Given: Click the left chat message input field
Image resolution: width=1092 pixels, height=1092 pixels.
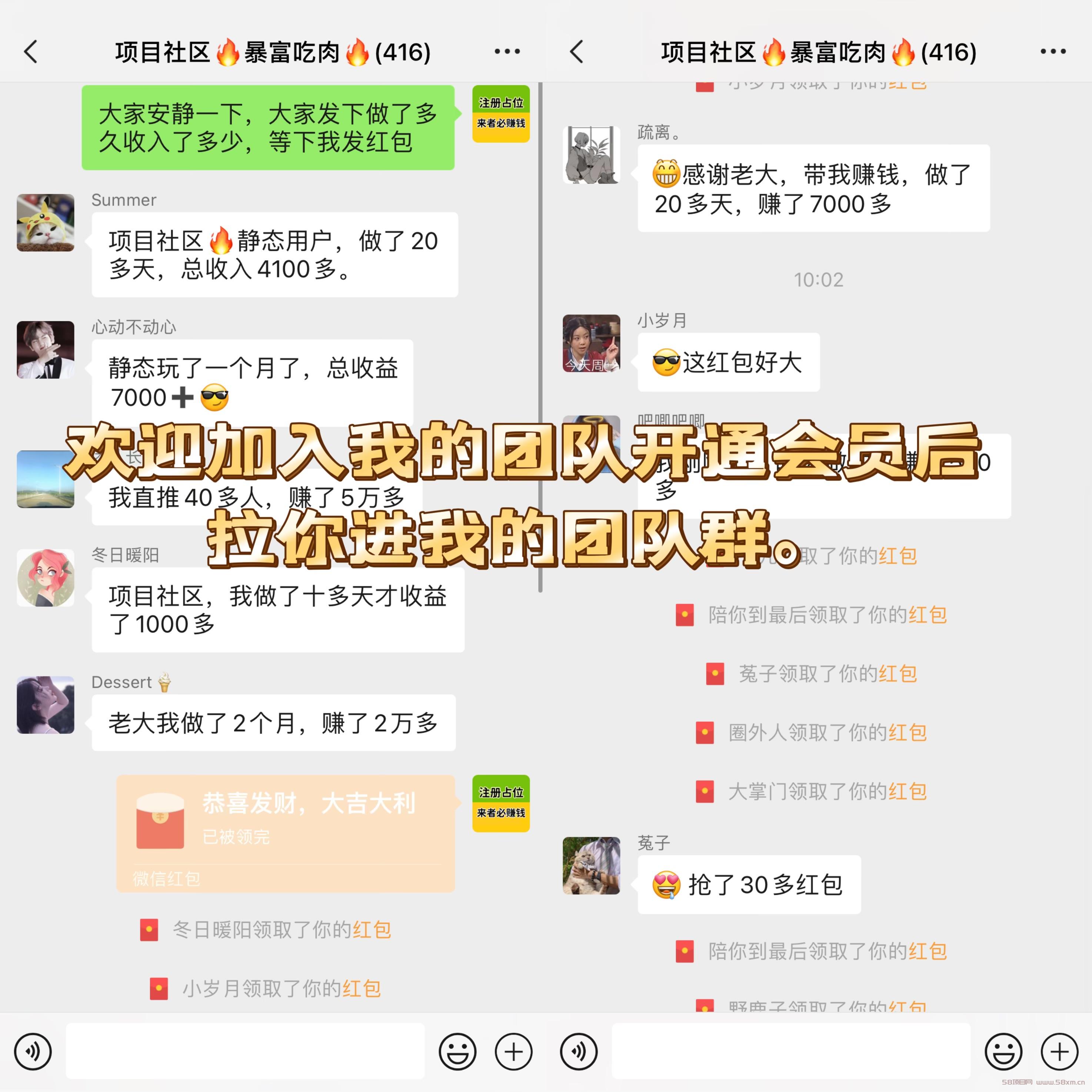Looking at the screenshot, I should point(245,1051).
